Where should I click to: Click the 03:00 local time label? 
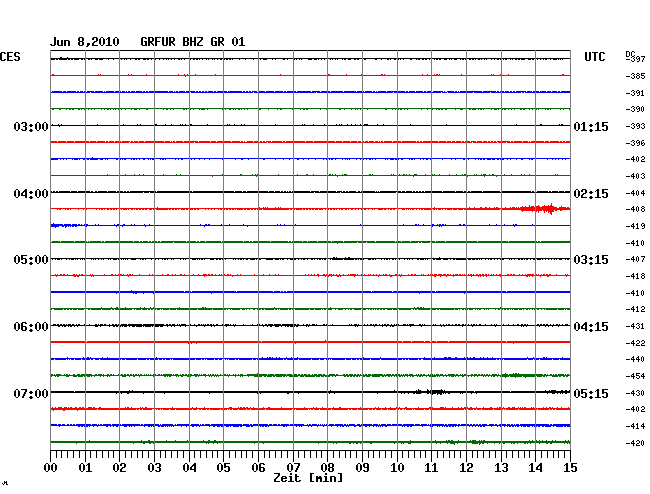point(31,126)
